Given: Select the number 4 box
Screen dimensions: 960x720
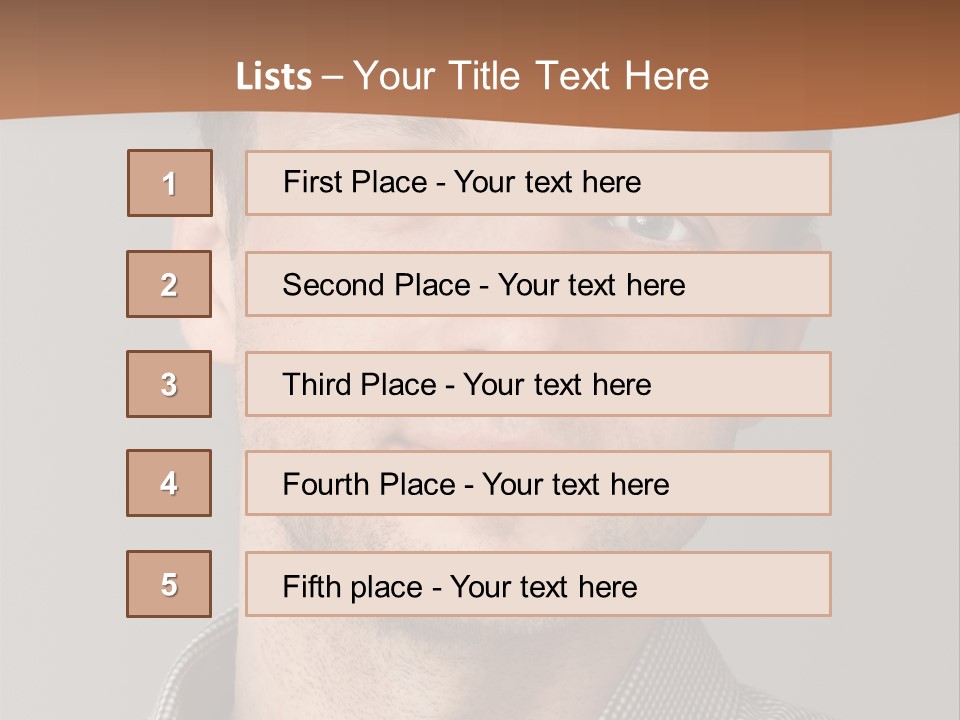Looking at the screenshot, I should pos(169,483).
